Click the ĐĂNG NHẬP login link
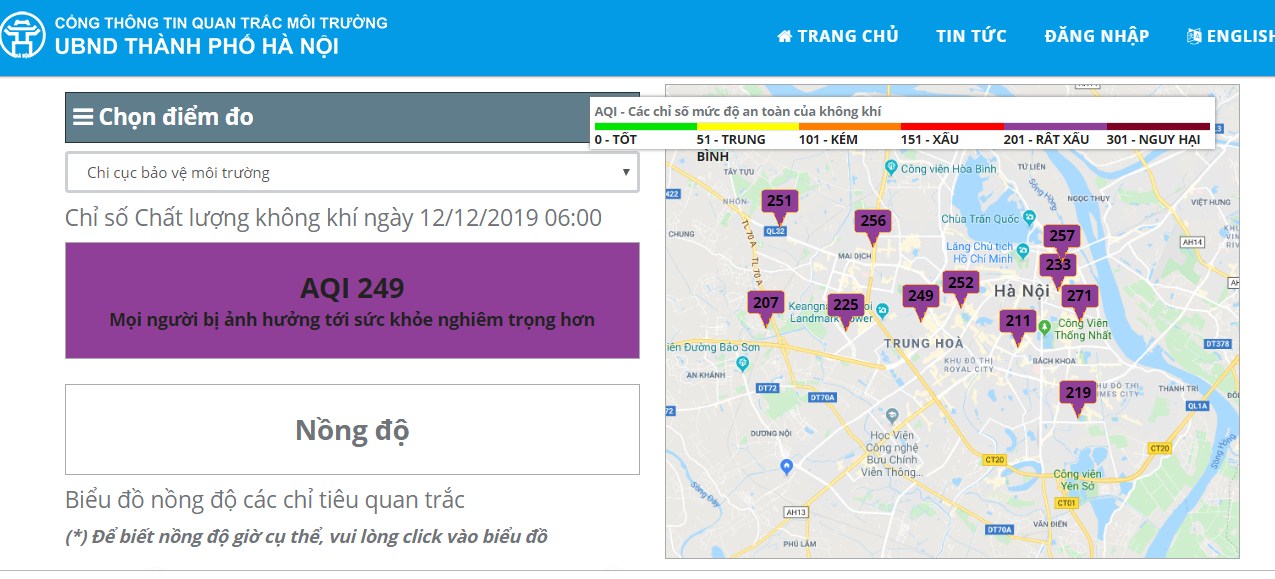The image size is (1275, 579). [x=1096, y=36]
